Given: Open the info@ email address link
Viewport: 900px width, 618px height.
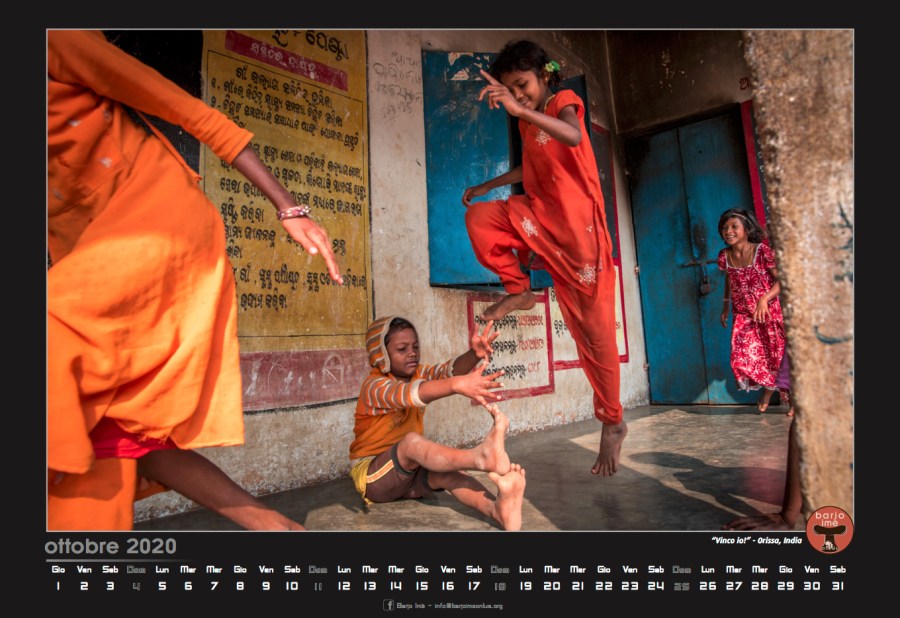Looking at the screenshot, I should tap(468, 606).
